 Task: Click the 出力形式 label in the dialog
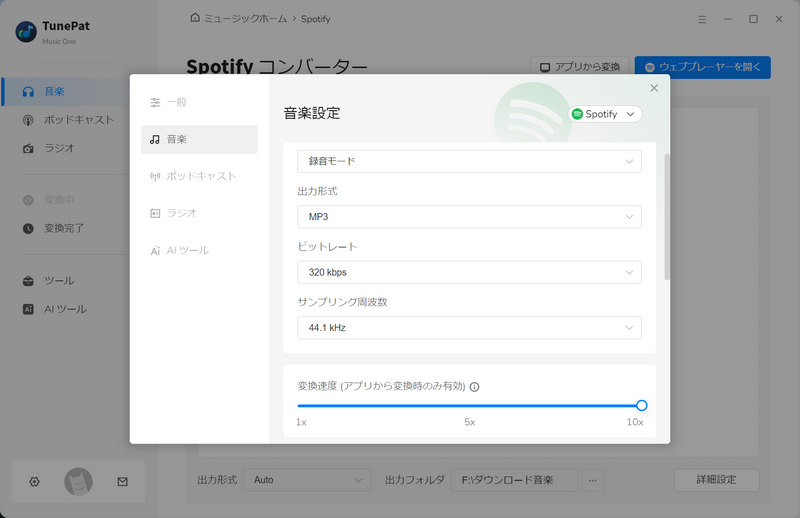click(x=317, y=191)
